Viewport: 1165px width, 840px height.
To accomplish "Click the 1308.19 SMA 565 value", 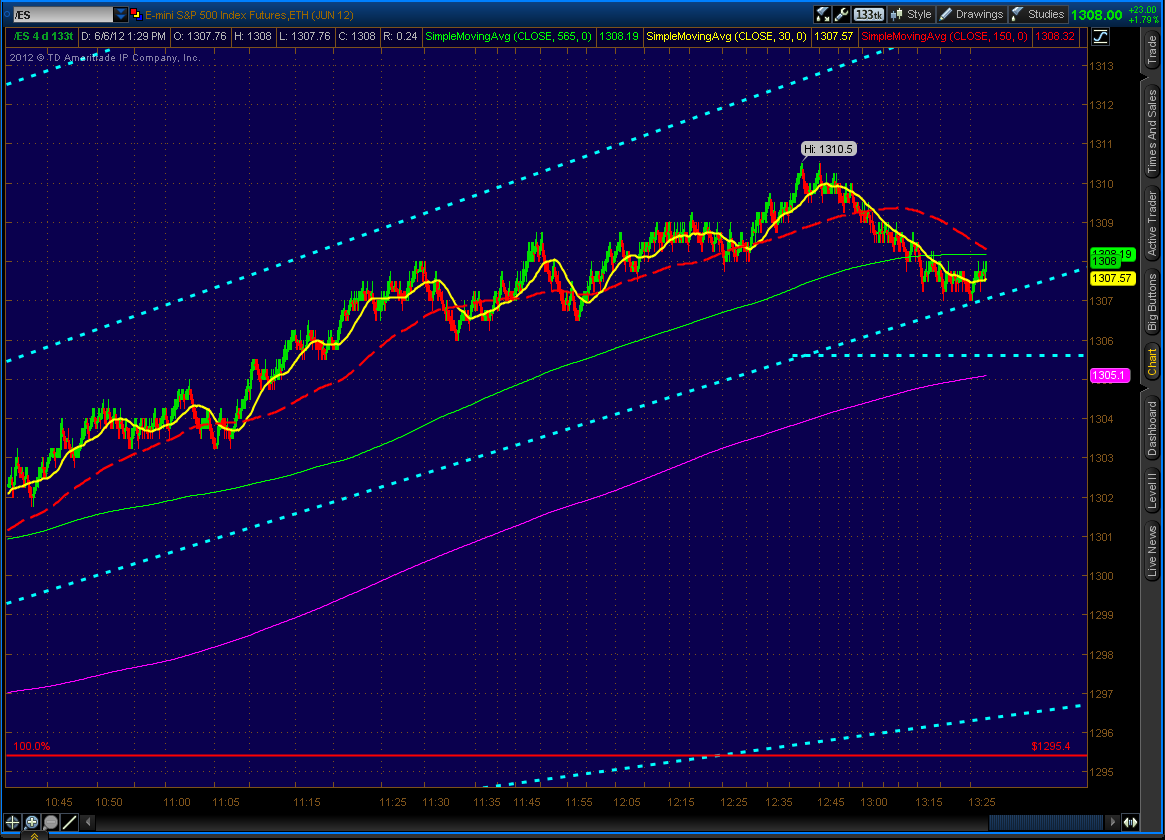I will (618, 36).
